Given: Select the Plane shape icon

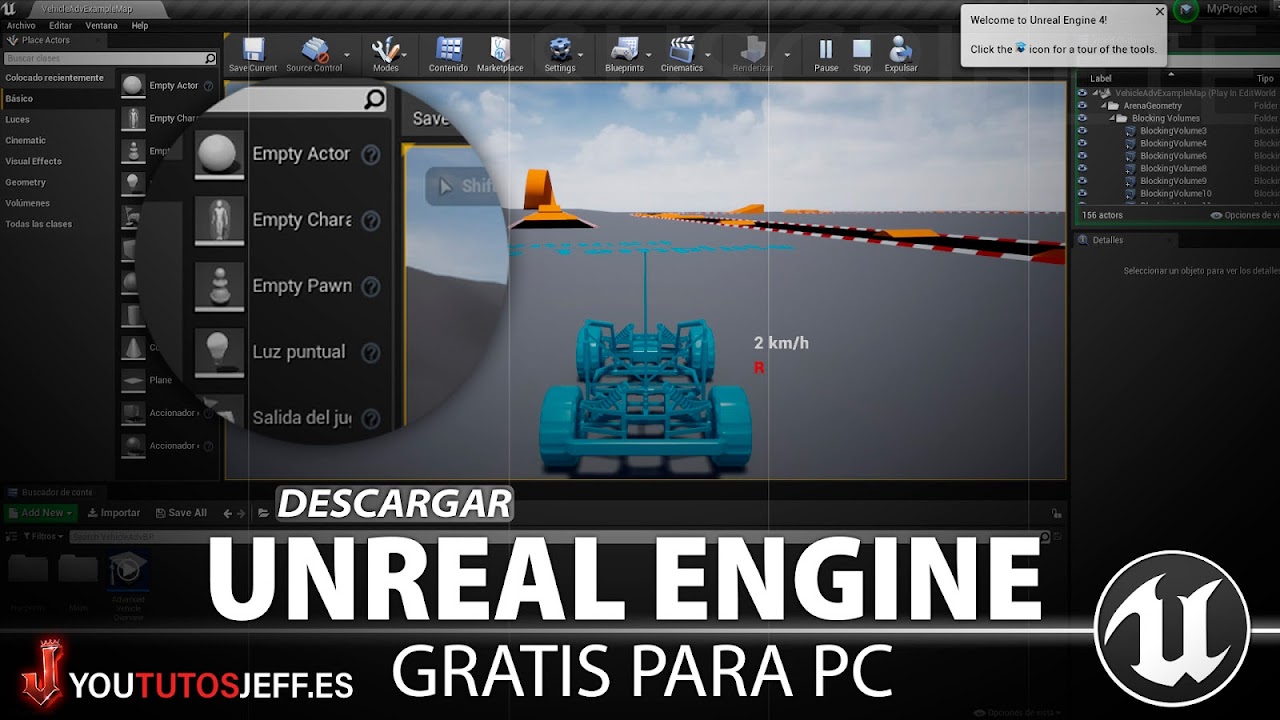Looking at the screenshot, I should [132, 380].
